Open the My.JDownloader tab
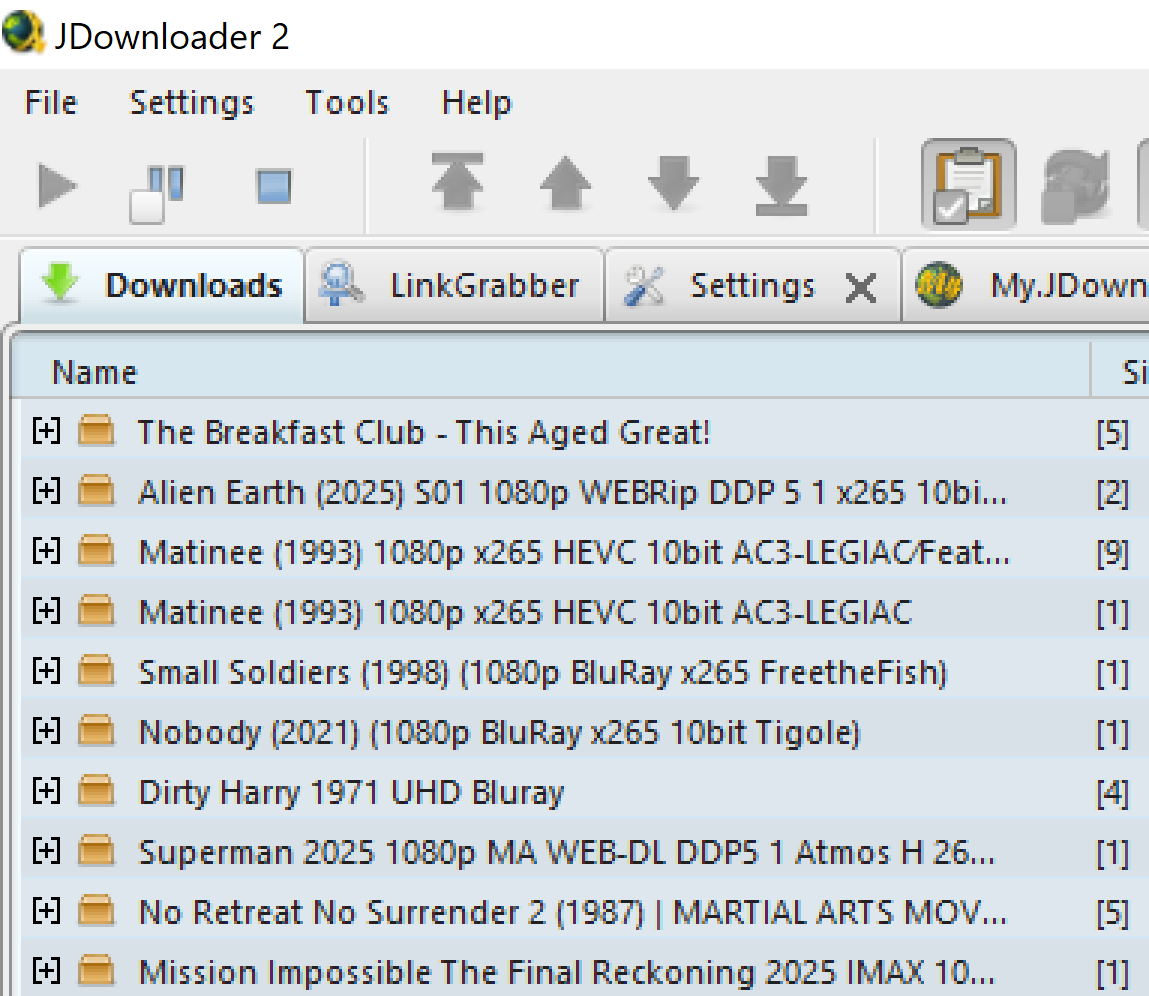This screenshot has width=1149, height=996. (x=1026, y=286)
